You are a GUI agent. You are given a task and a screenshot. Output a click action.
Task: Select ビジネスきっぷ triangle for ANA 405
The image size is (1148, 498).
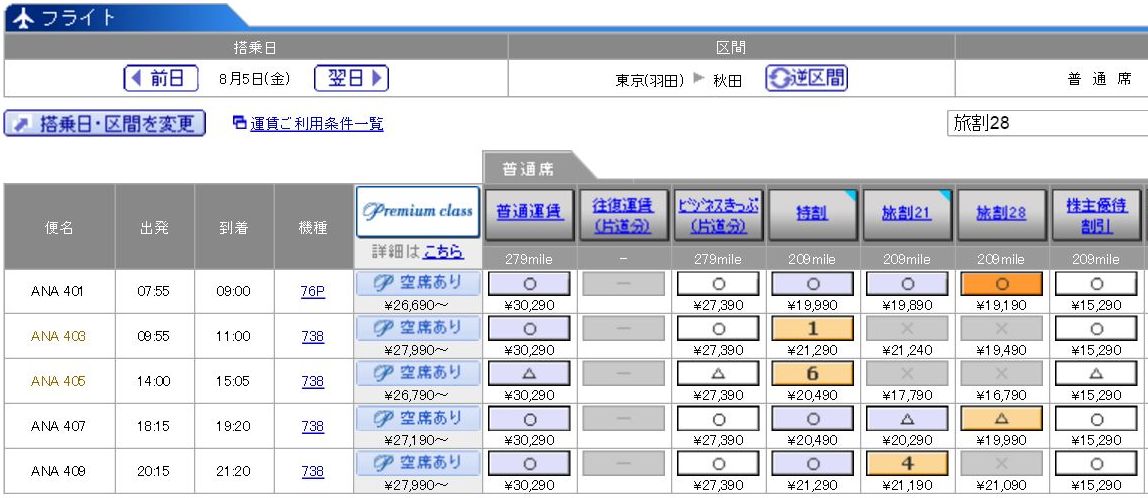click(718, 374)
